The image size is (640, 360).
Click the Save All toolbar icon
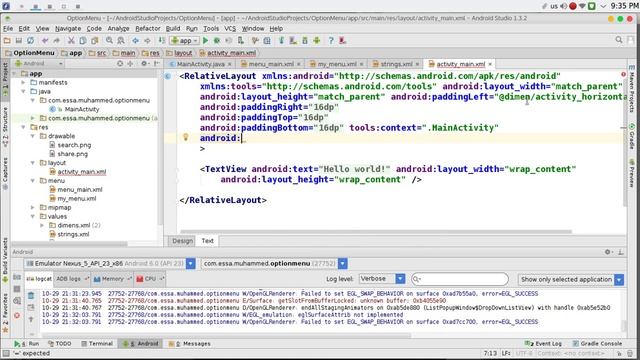pyautogui.click(x=18, y=40)
